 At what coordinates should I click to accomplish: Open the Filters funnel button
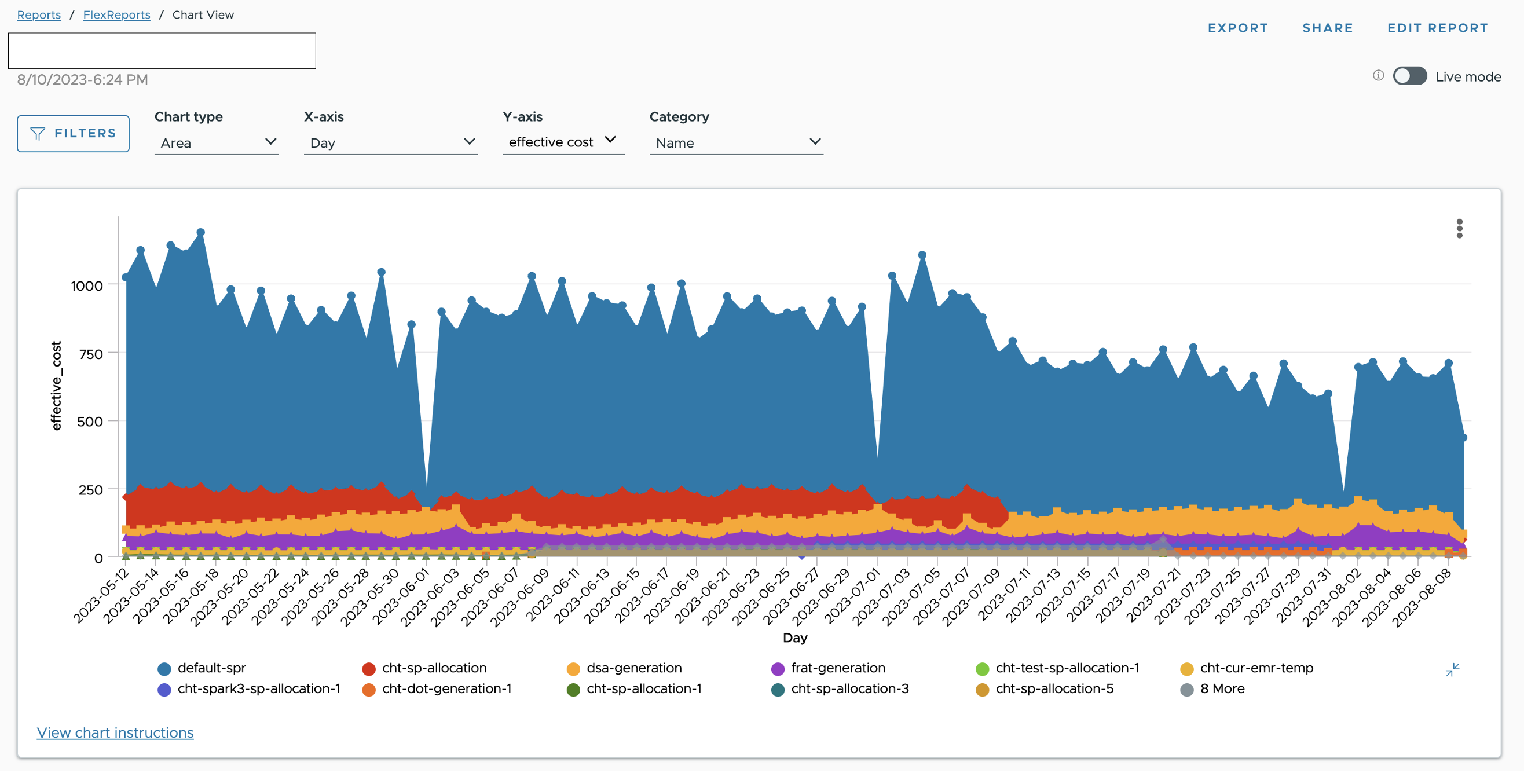click(x=73, y=134)
